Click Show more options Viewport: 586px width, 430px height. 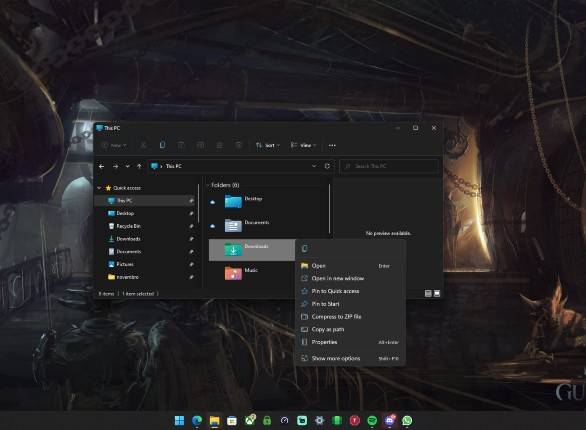tap(351, 358)
